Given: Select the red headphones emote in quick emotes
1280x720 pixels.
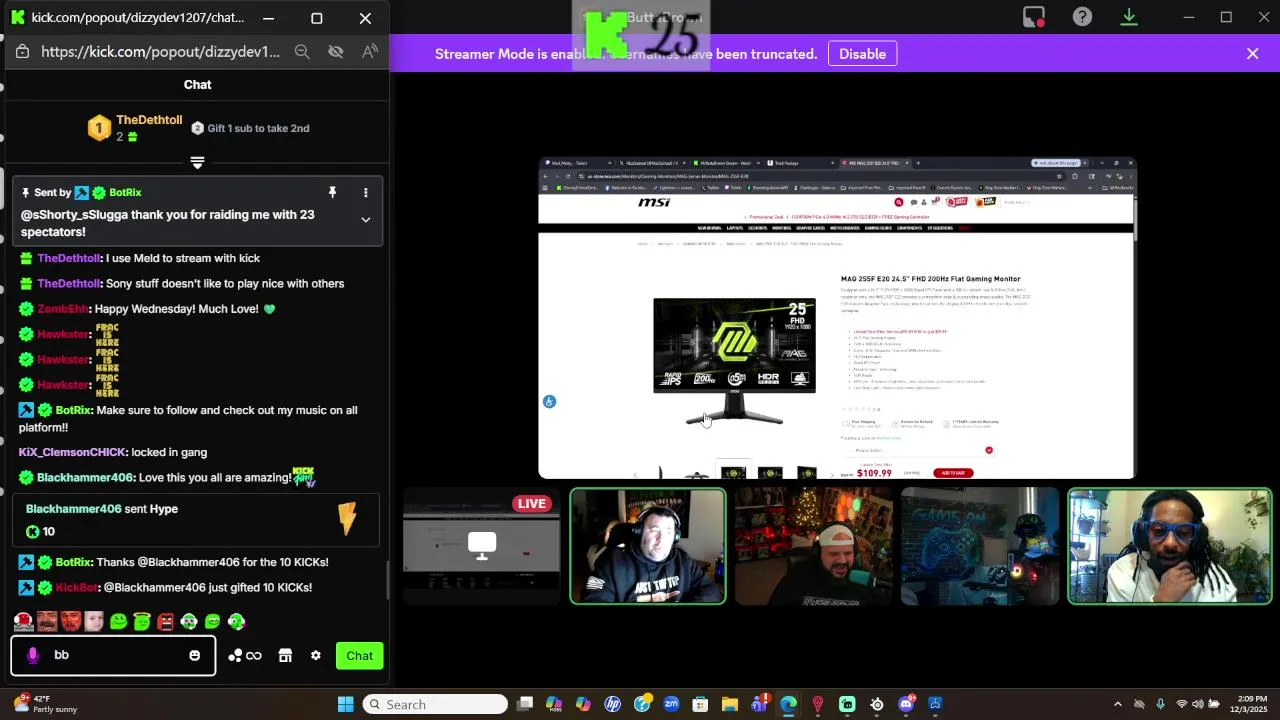Looking at the screenshot, I should pyautogui.click(x=23, y=622).
